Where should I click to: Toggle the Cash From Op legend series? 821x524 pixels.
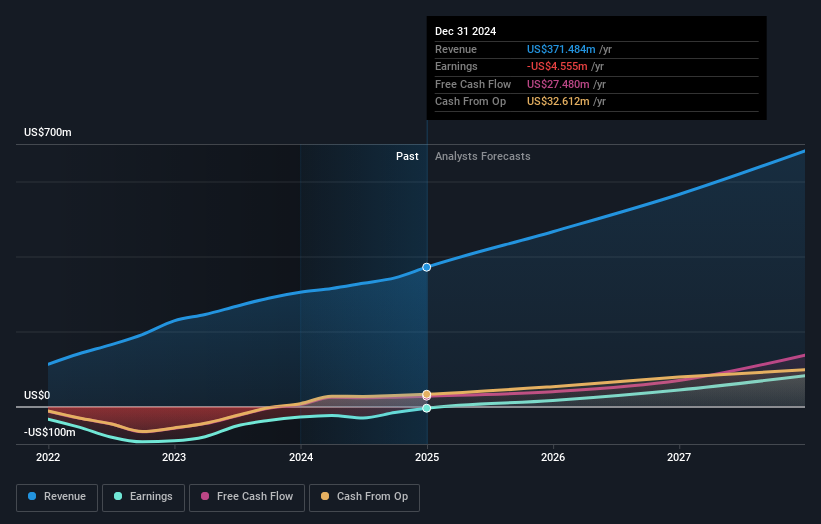tap(364, 497)
